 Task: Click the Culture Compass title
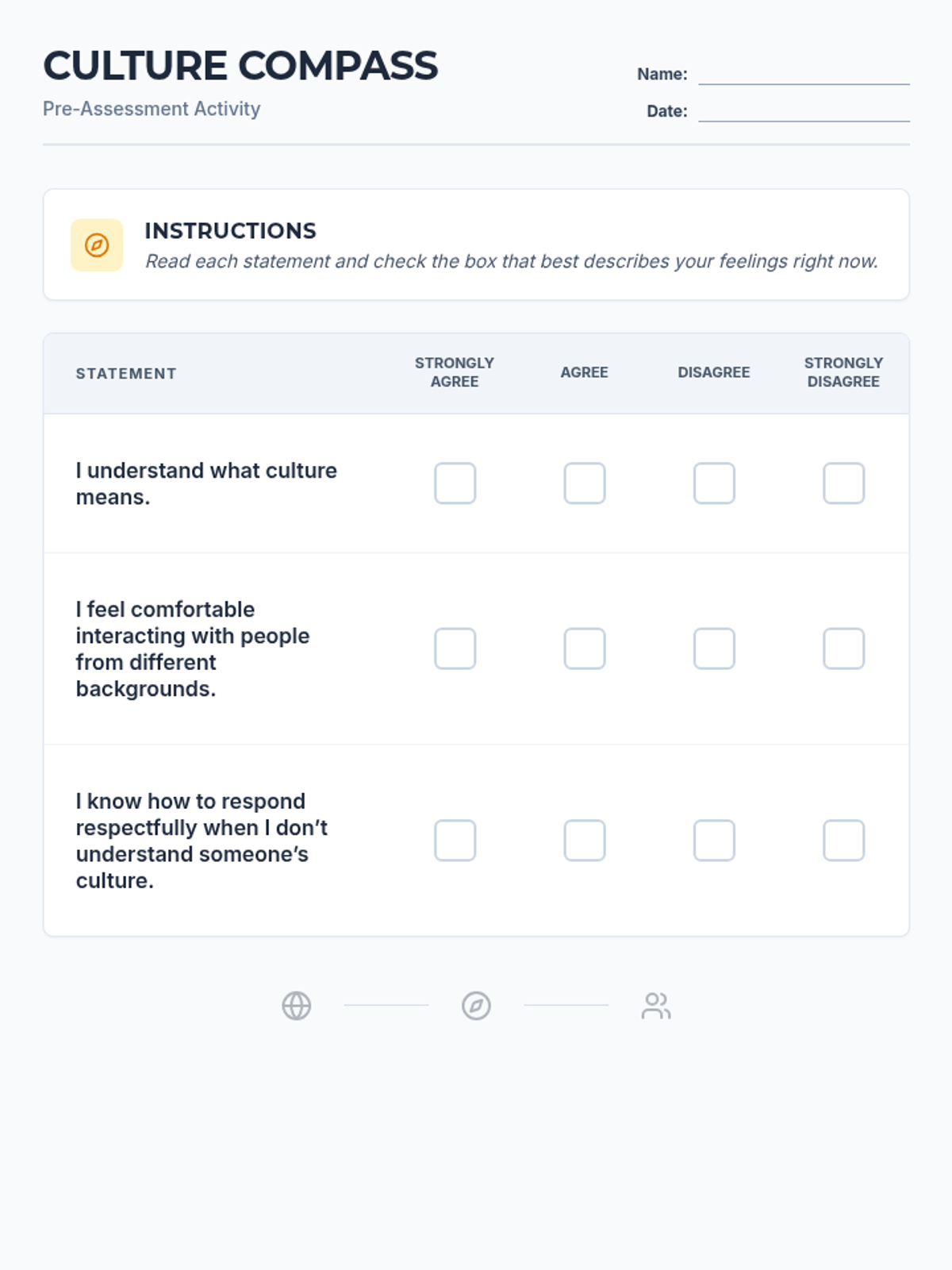(240, 66)
